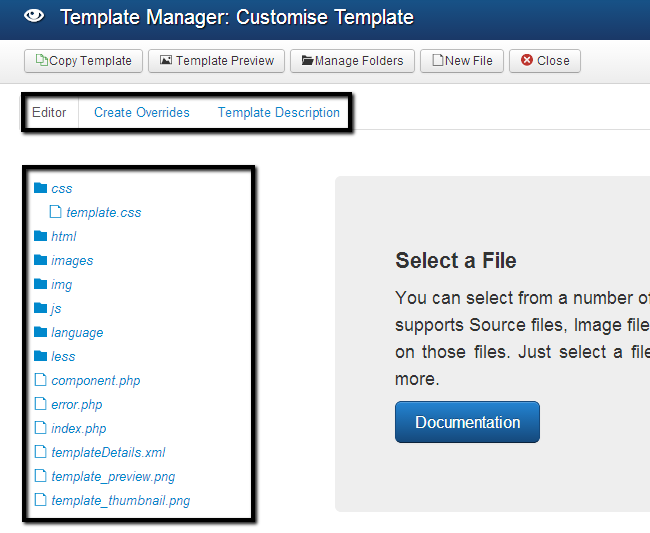
Task: Click the html folder icon
Action: pyautogui.click(x=40, y=236)
